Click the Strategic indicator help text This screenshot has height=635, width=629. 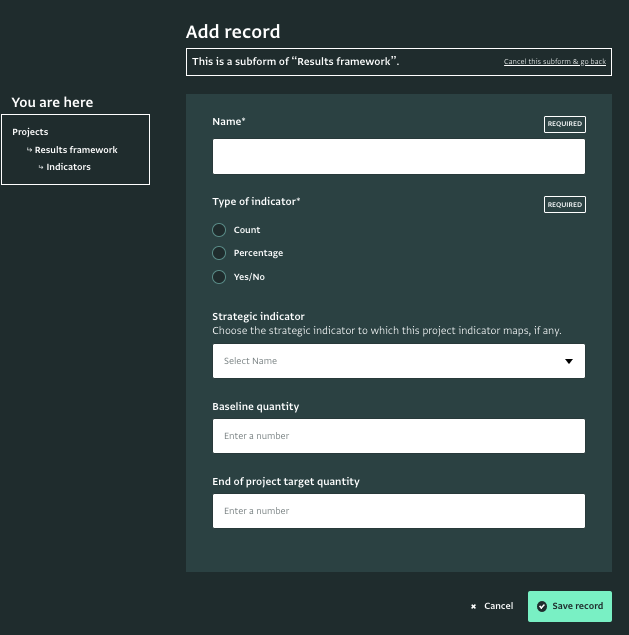tap(387, 330)
